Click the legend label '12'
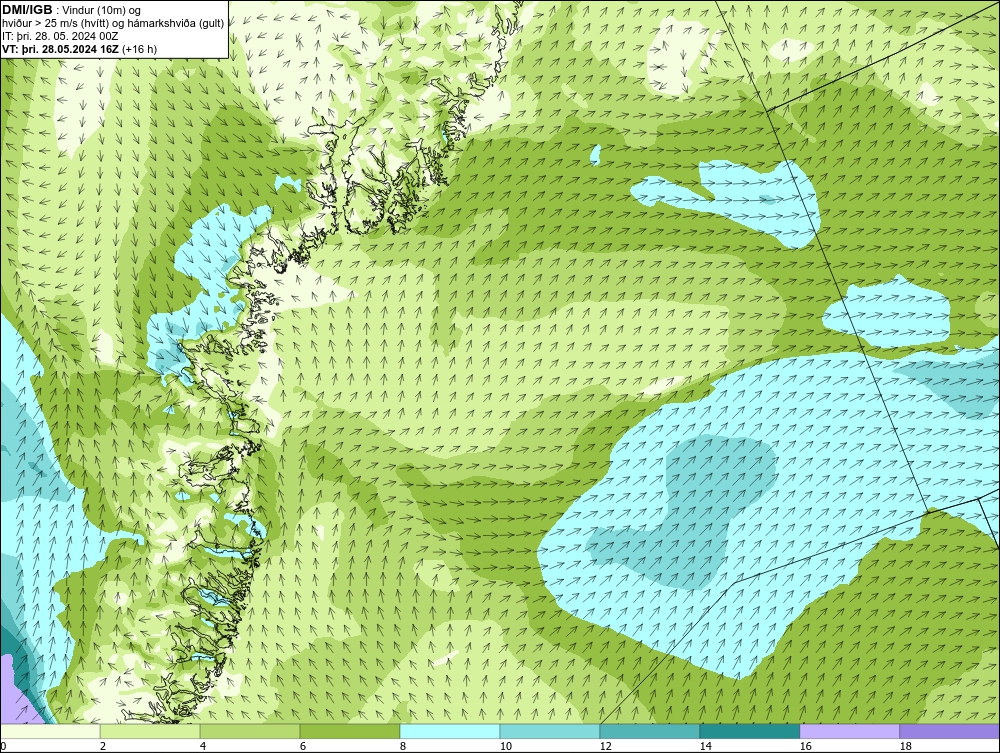 [x=605, y=746]
